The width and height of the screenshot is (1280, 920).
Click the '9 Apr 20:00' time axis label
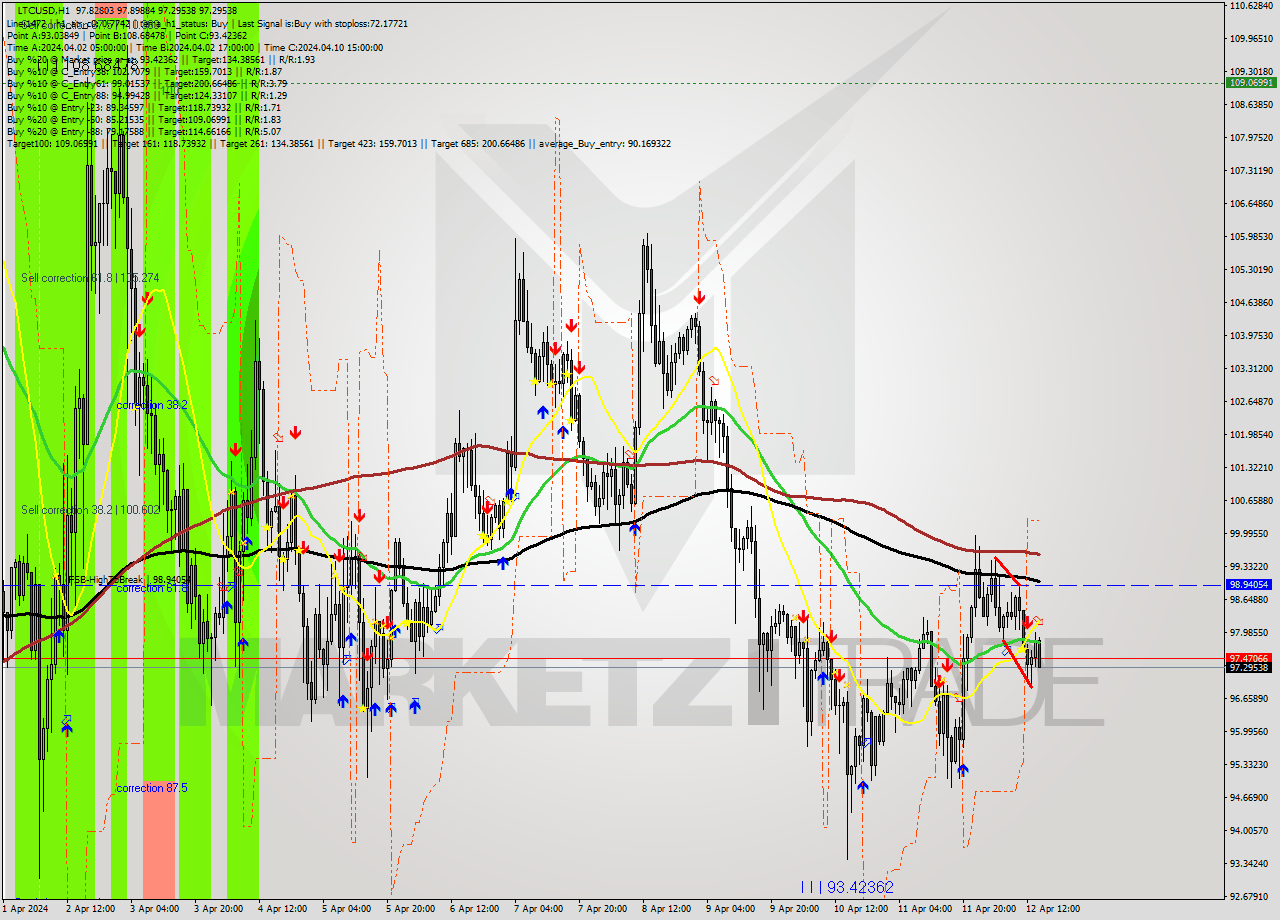794,908
